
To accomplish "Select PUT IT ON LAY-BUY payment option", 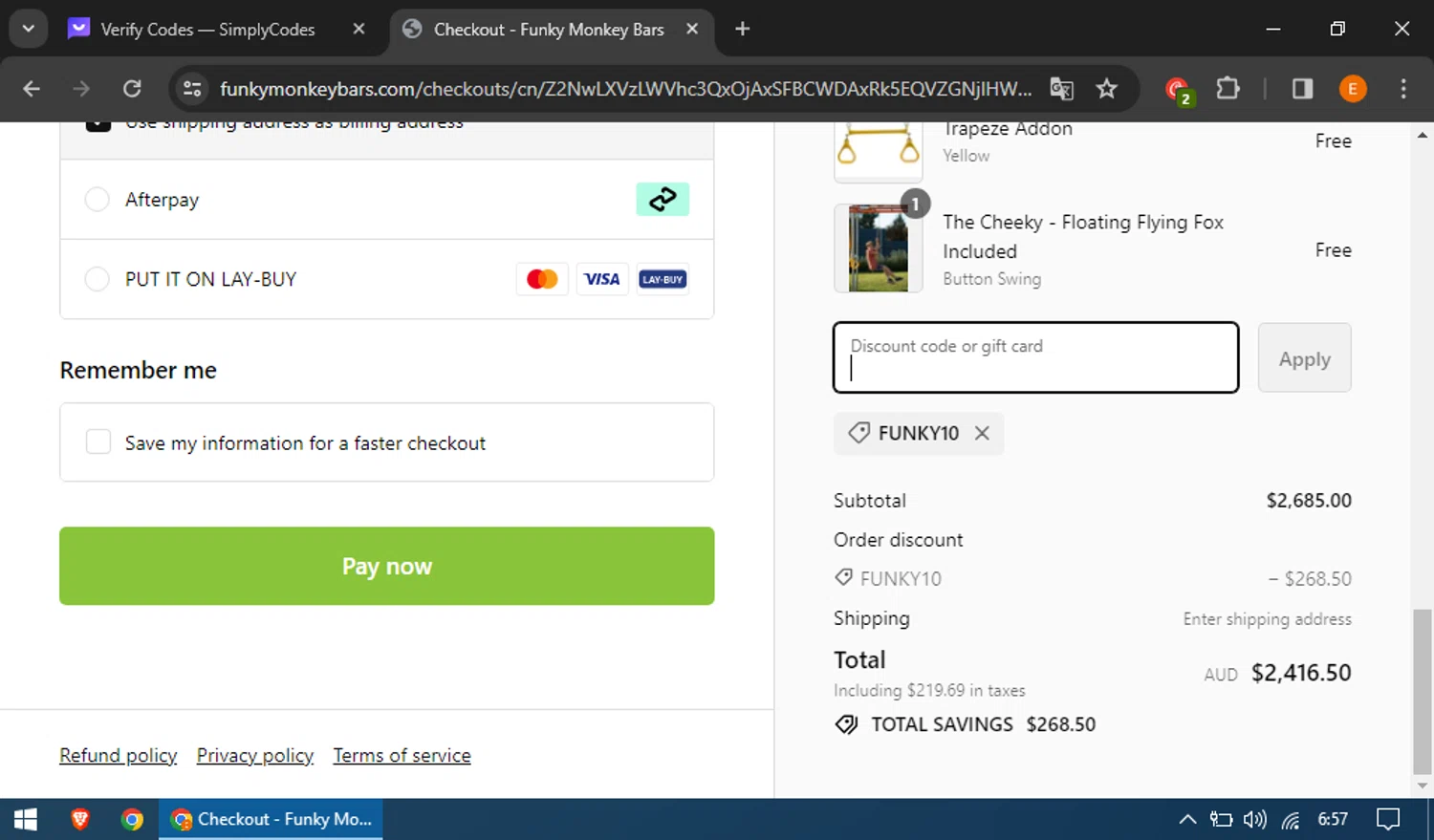I will tap(98, 279).
